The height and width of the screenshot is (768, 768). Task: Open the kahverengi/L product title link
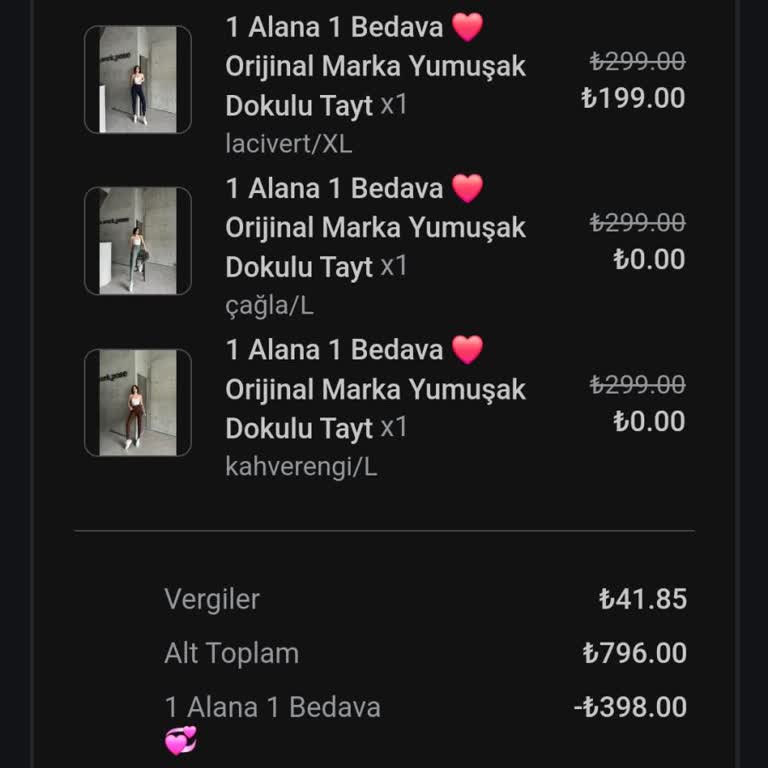pyautogui.click(x=375, y=389)
